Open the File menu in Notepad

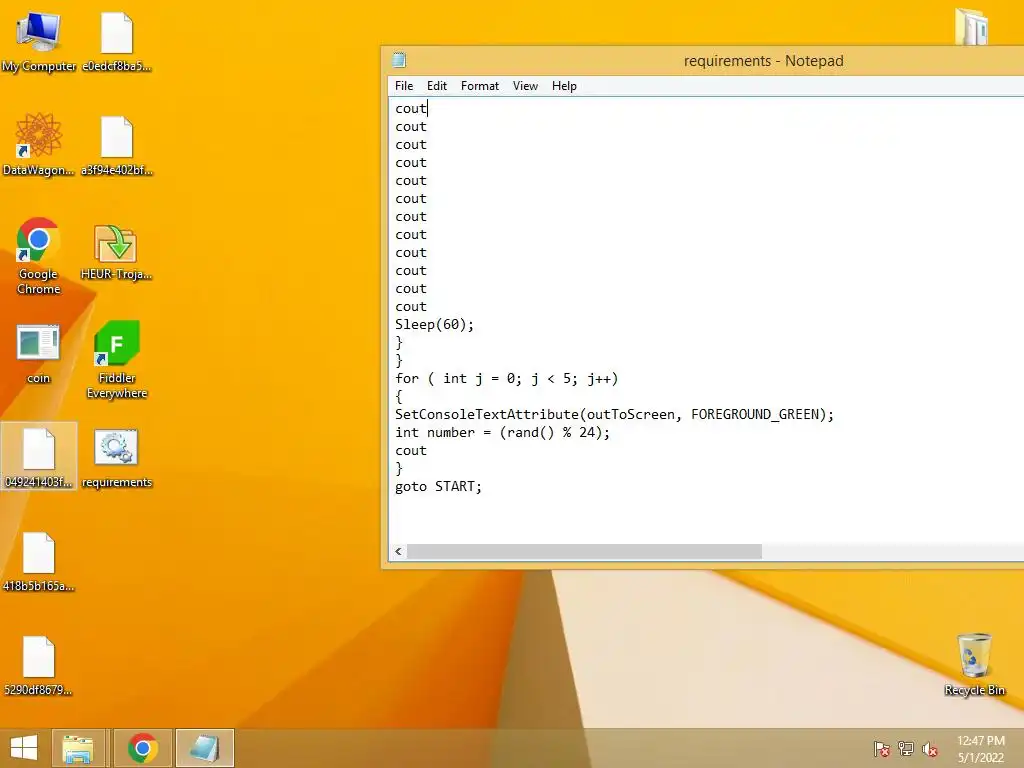404,86
